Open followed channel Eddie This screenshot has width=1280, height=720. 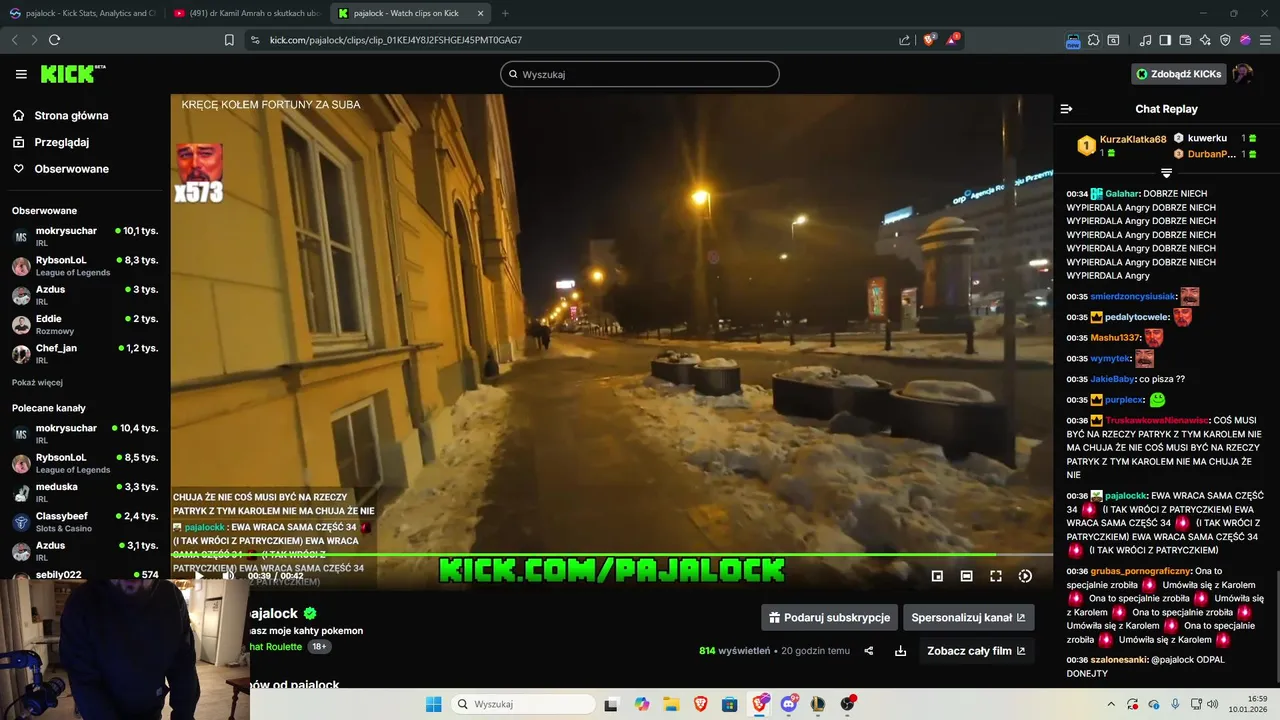85,324
